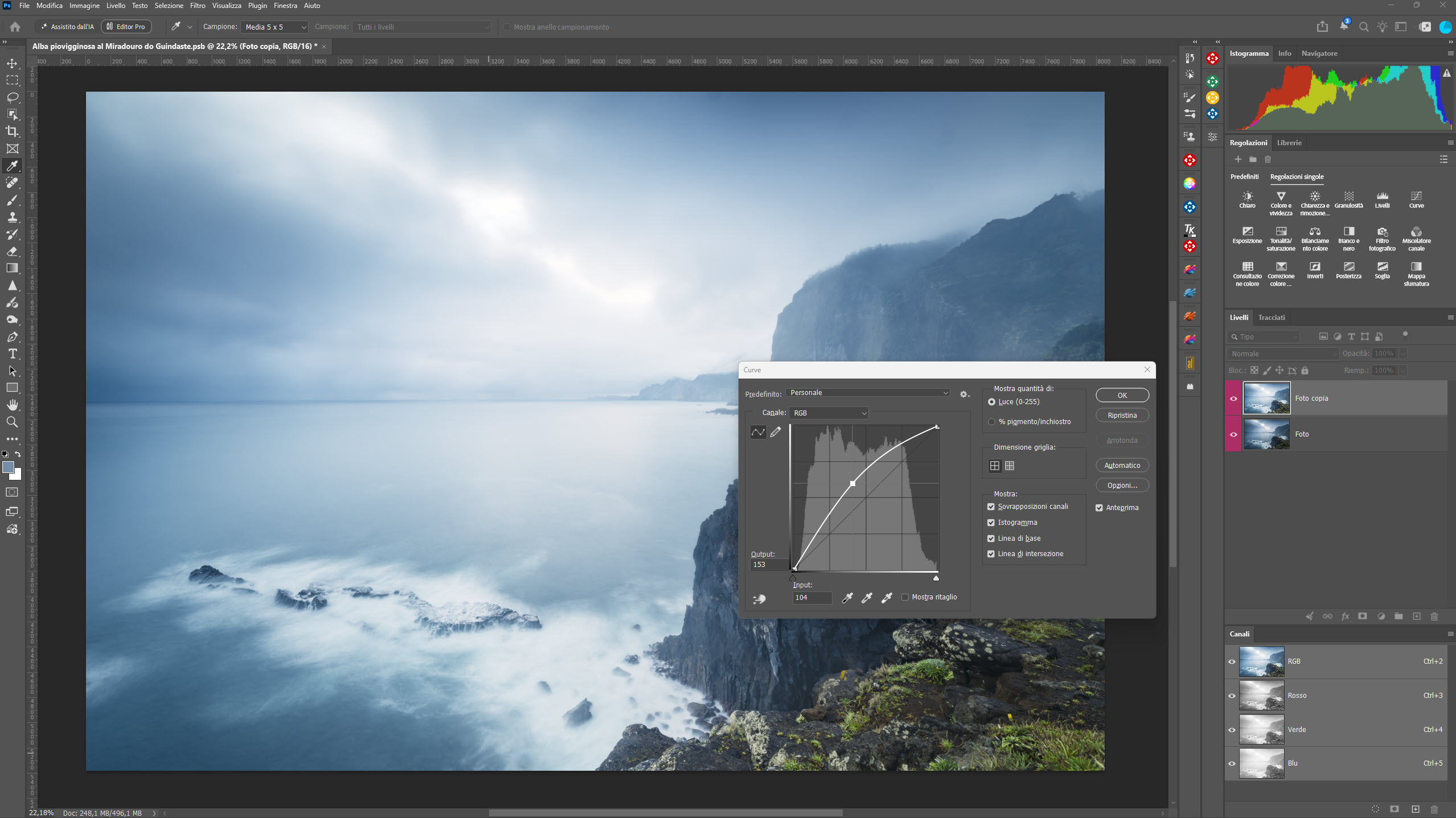Viewport: 1456px width, 818px height.
Task: Click the Ripristina button
Action: [x=1122, y=416]
